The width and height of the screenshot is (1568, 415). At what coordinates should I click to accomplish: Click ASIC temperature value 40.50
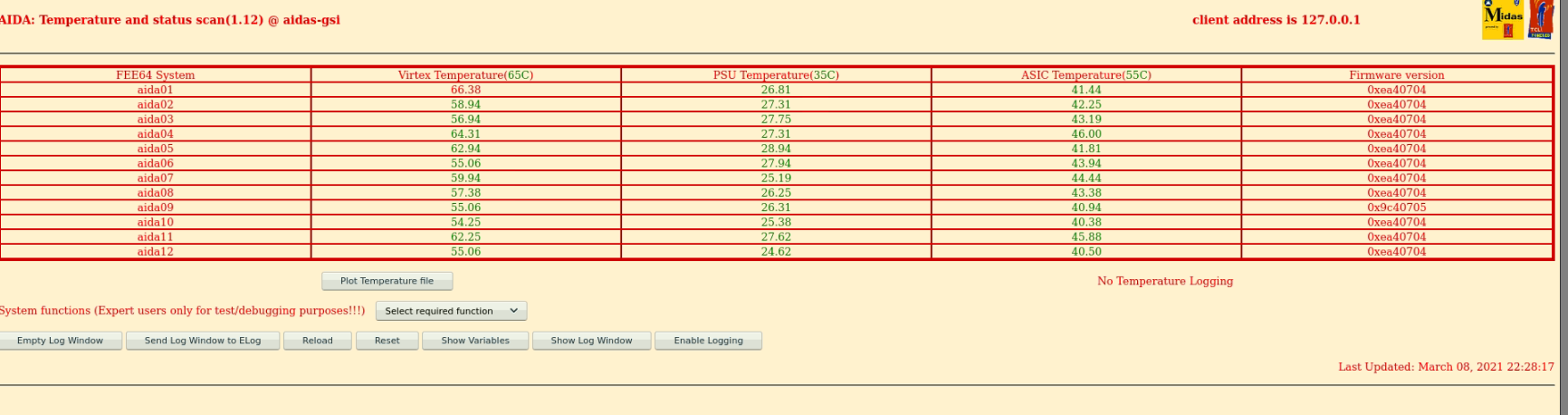1086,252
